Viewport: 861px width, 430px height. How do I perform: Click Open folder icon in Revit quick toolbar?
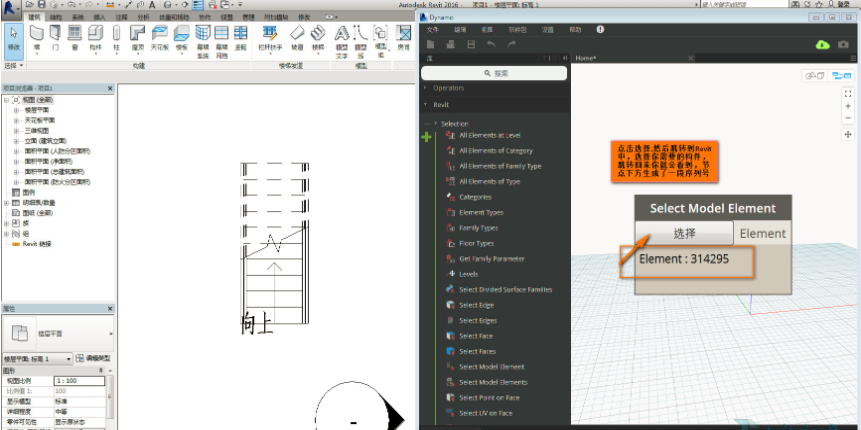(x=30, y=4)
